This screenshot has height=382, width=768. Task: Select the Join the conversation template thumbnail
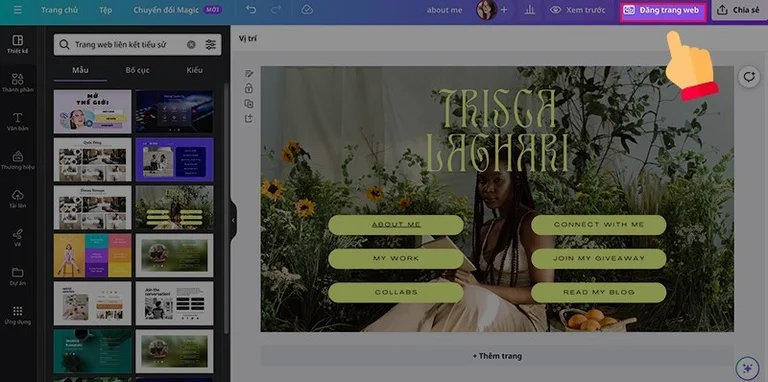coord(174,303)
